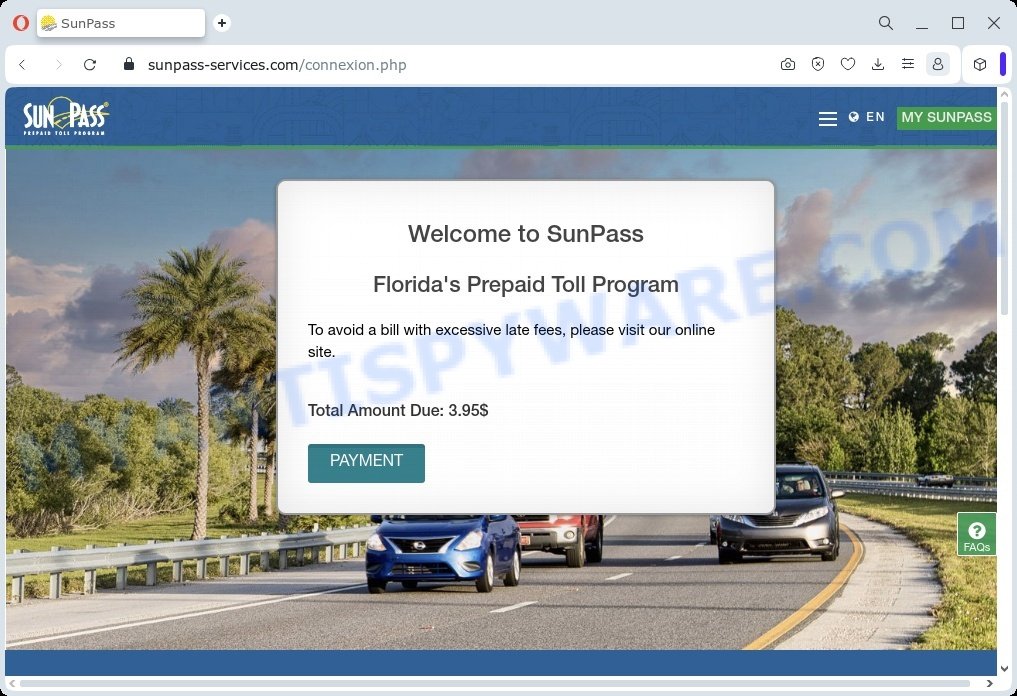Click the MY SUNPASS button
The height and width of the screenshot is (696, 1017).
(946, 117)
